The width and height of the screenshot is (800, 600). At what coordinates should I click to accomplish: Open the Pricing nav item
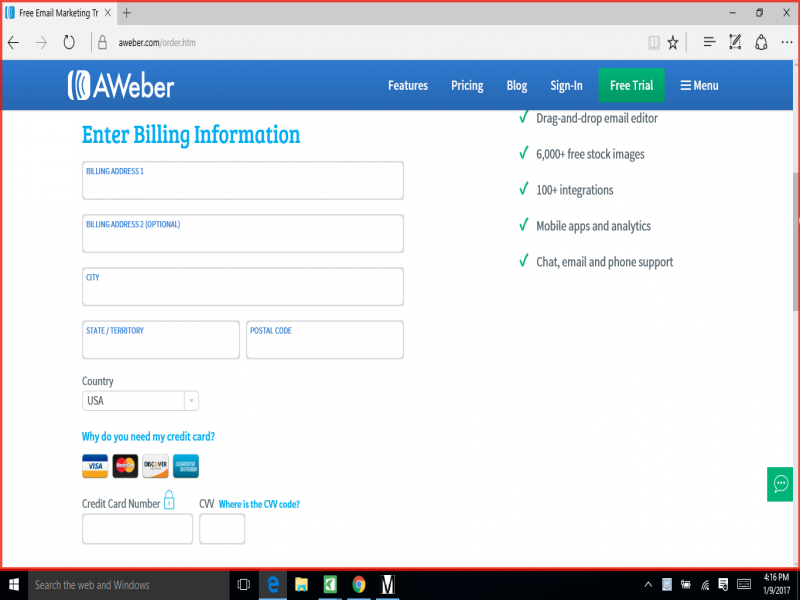pos(467,85)
